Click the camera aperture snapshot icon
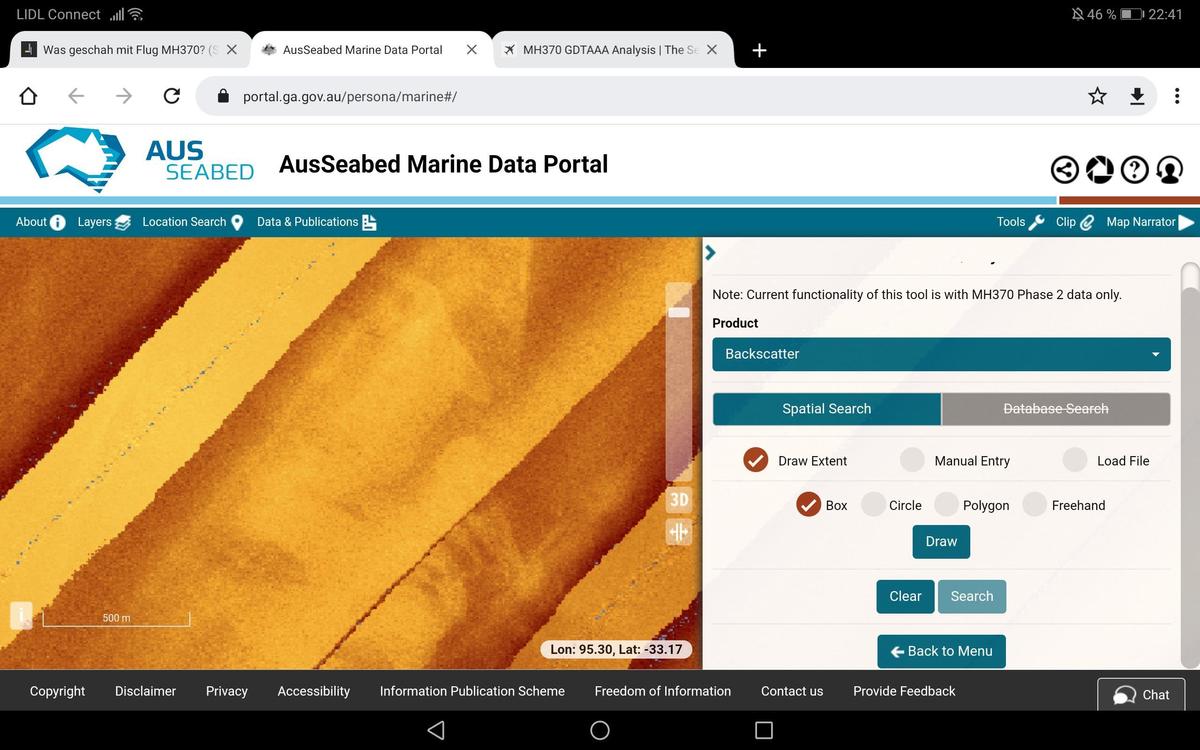The image size is (1200, 750). coord(1100,170)
